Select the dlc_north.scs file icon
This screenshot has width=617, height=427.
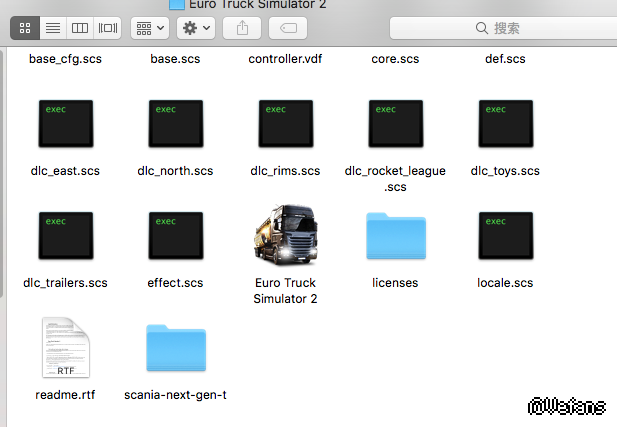pos(176,125)
